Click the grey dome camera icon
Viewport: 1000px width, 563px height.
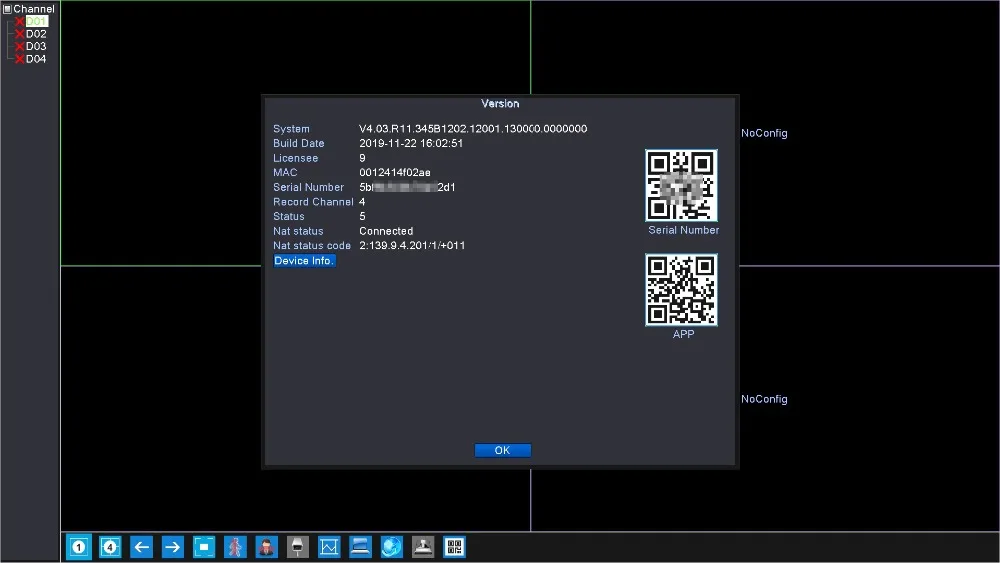(x=423, y=547)
